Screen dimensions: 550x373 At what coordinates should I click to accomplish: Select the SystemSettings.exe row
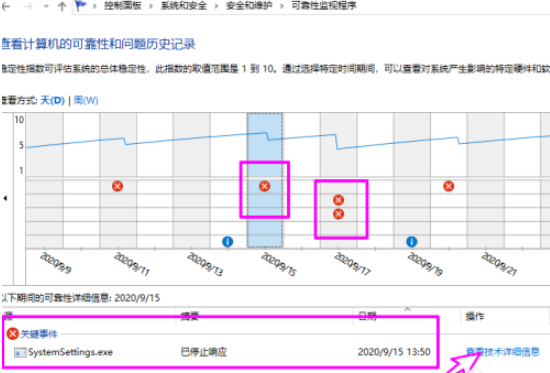pos(275,352)
